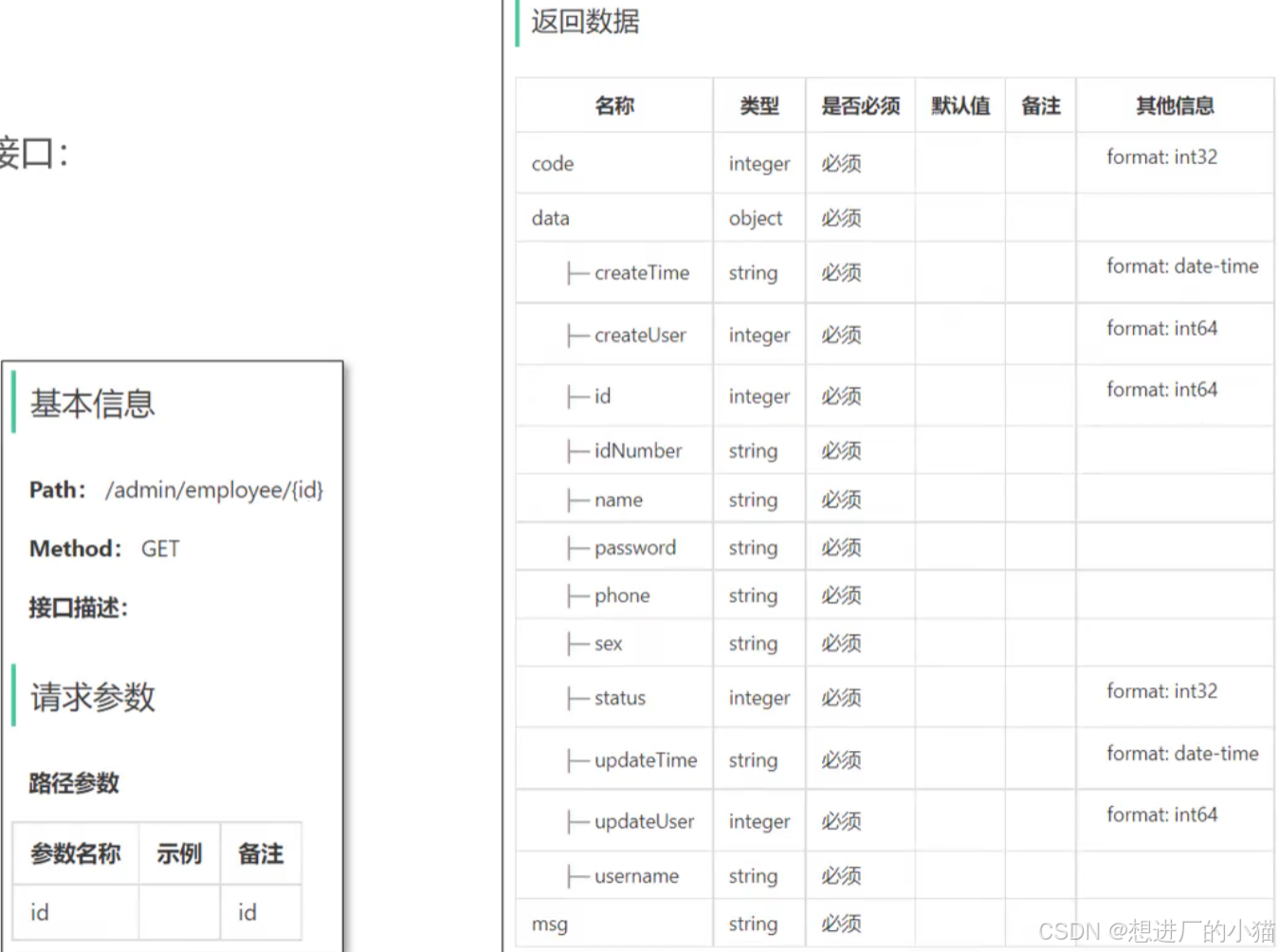
Task: Click the id field under data
Action: [602, 396]
